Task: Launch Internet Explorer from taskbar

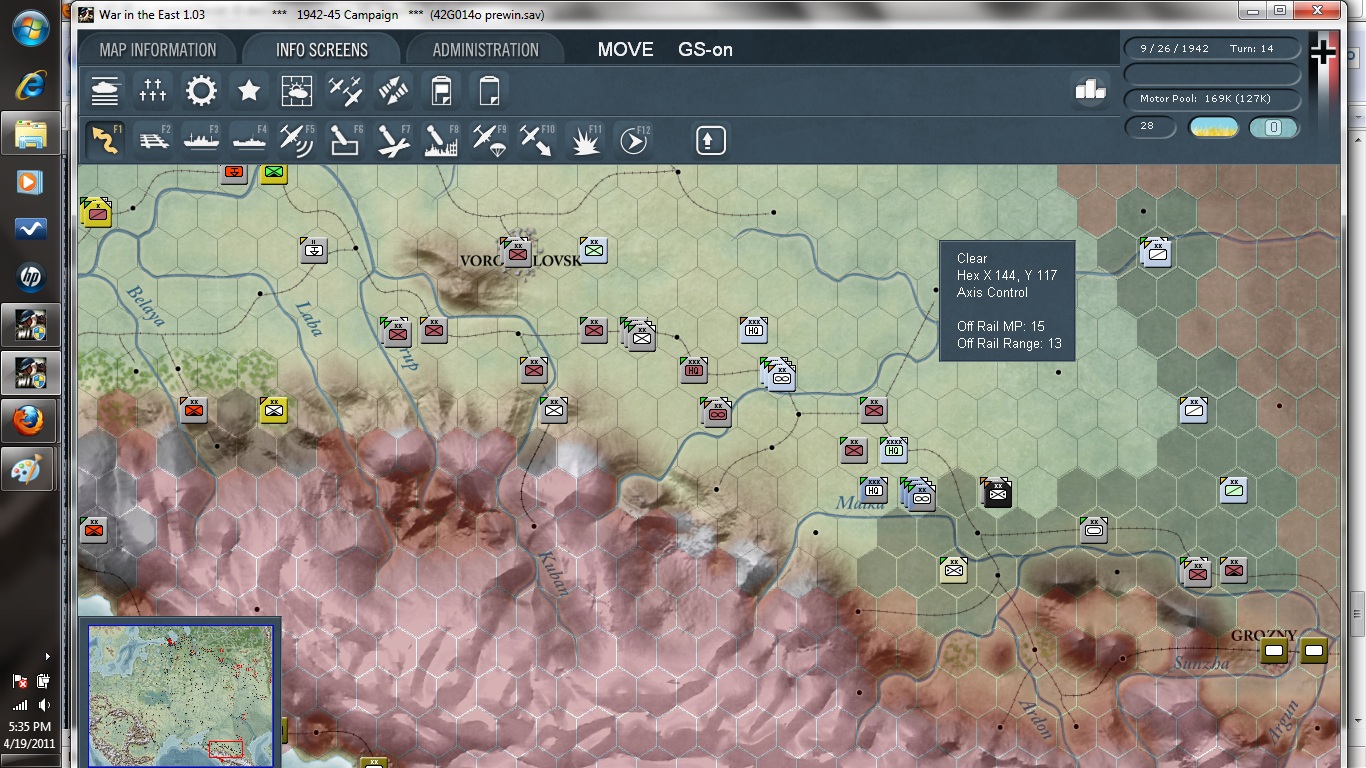Action: (31, 84)
